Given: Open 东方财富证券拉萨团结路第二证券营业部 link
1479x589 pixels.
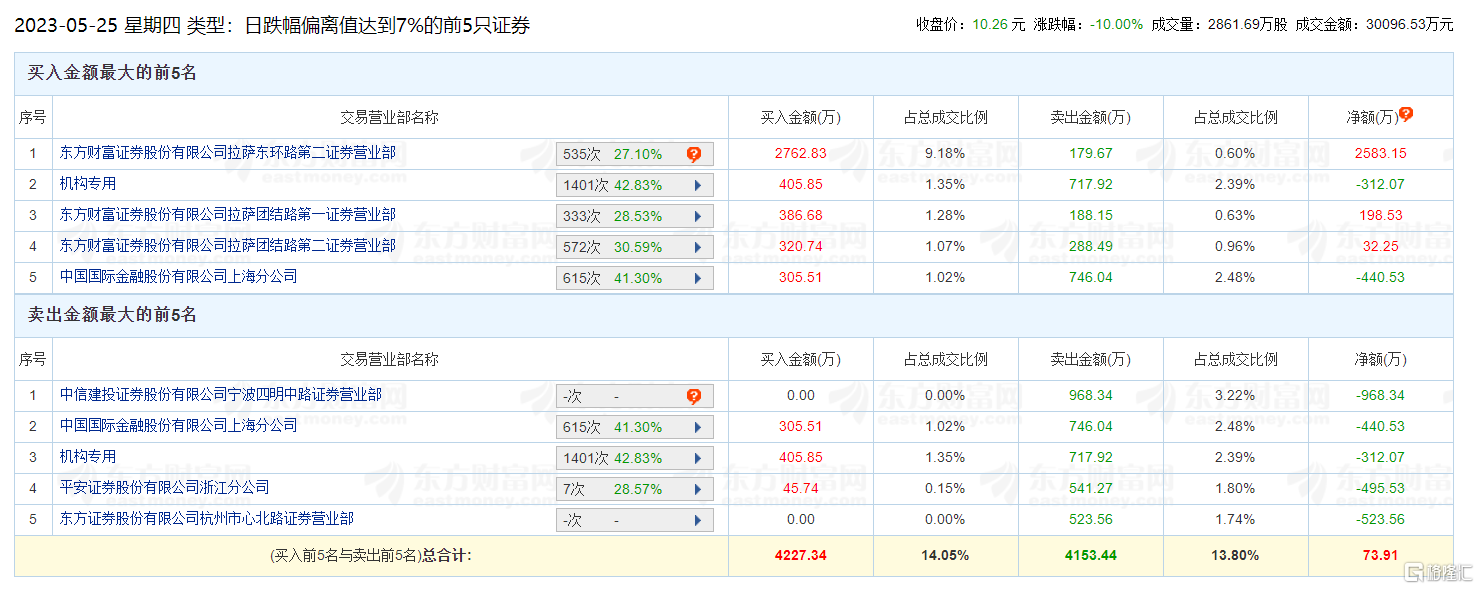Looking at the screenshot, I should (x=228, y=246).
